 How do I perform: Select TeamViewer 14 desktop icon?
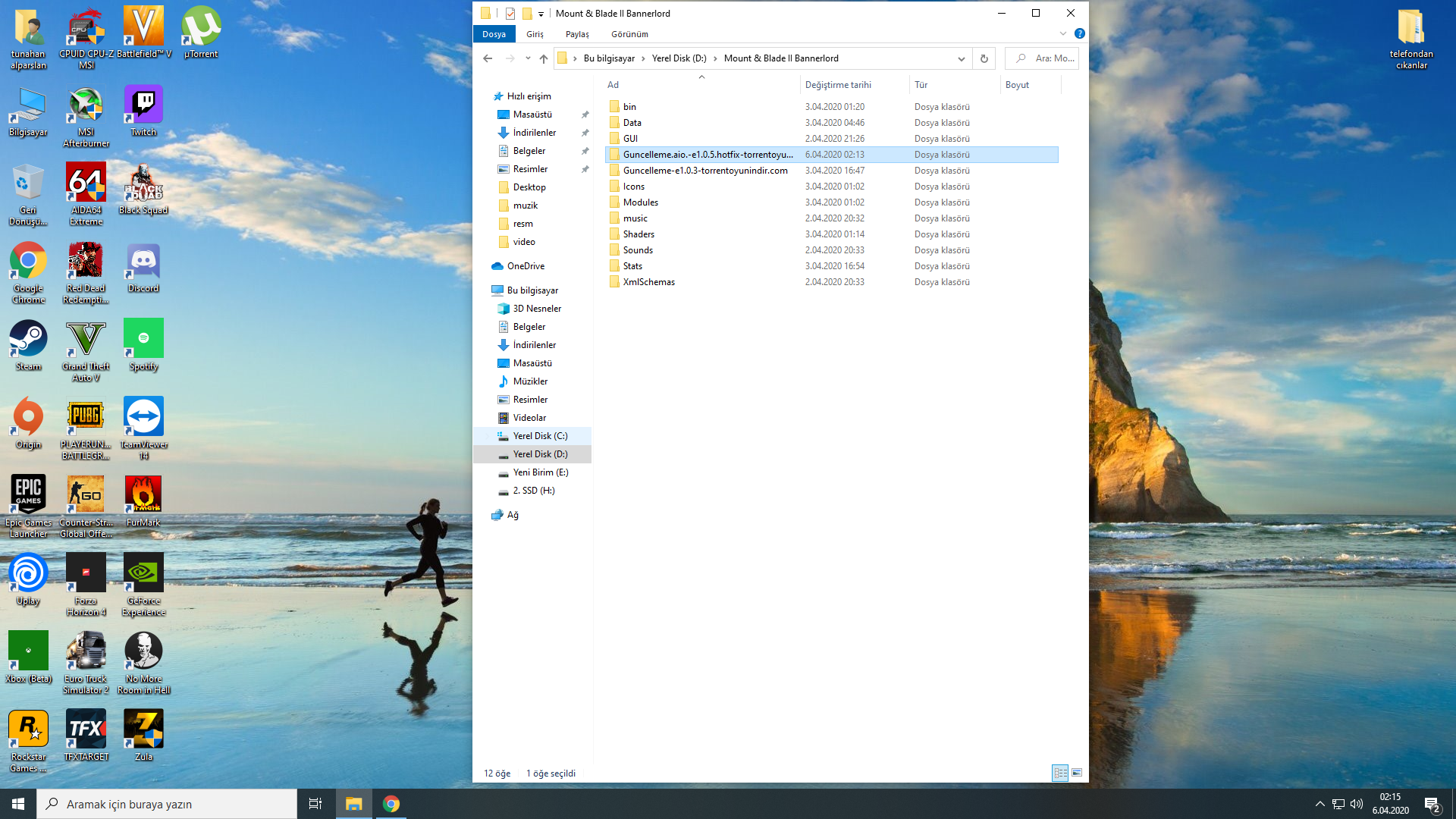click(x=143, y=428)
